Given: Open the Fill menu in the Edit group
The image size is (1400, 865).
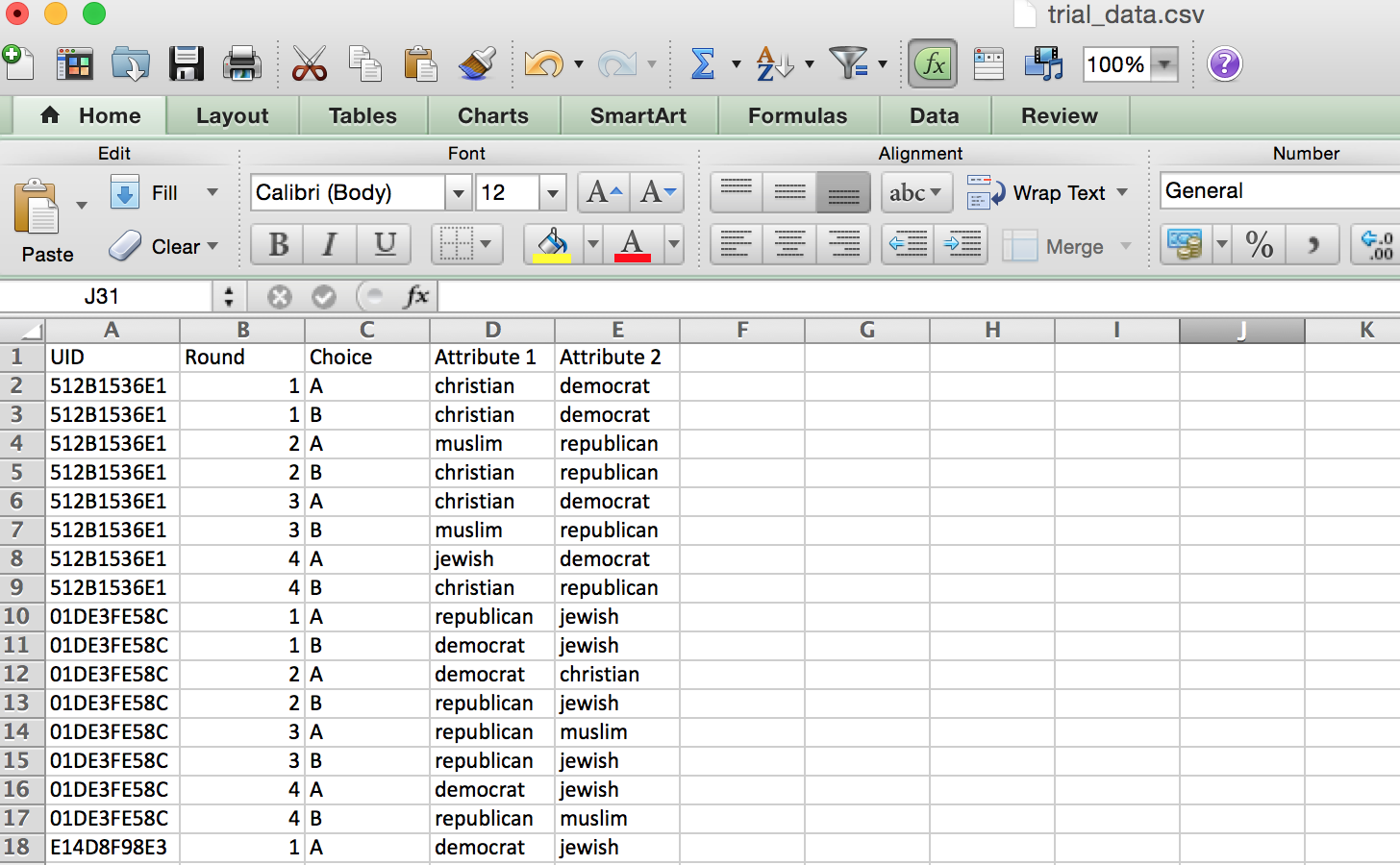Looking at the screenshot, I should tap(164, 192).
